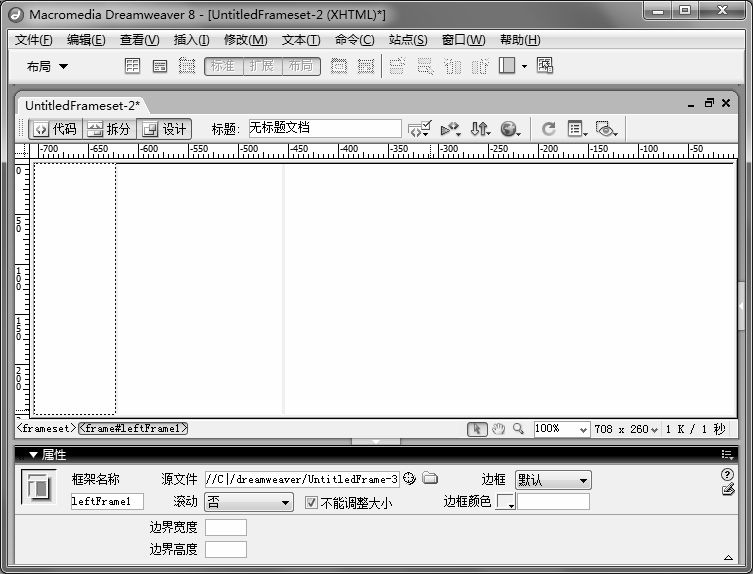The width and height of the screenshot is (753, 574).
Task: Open the 命令(C) menu
Action: pyautogui.click(x=354, y=40)
